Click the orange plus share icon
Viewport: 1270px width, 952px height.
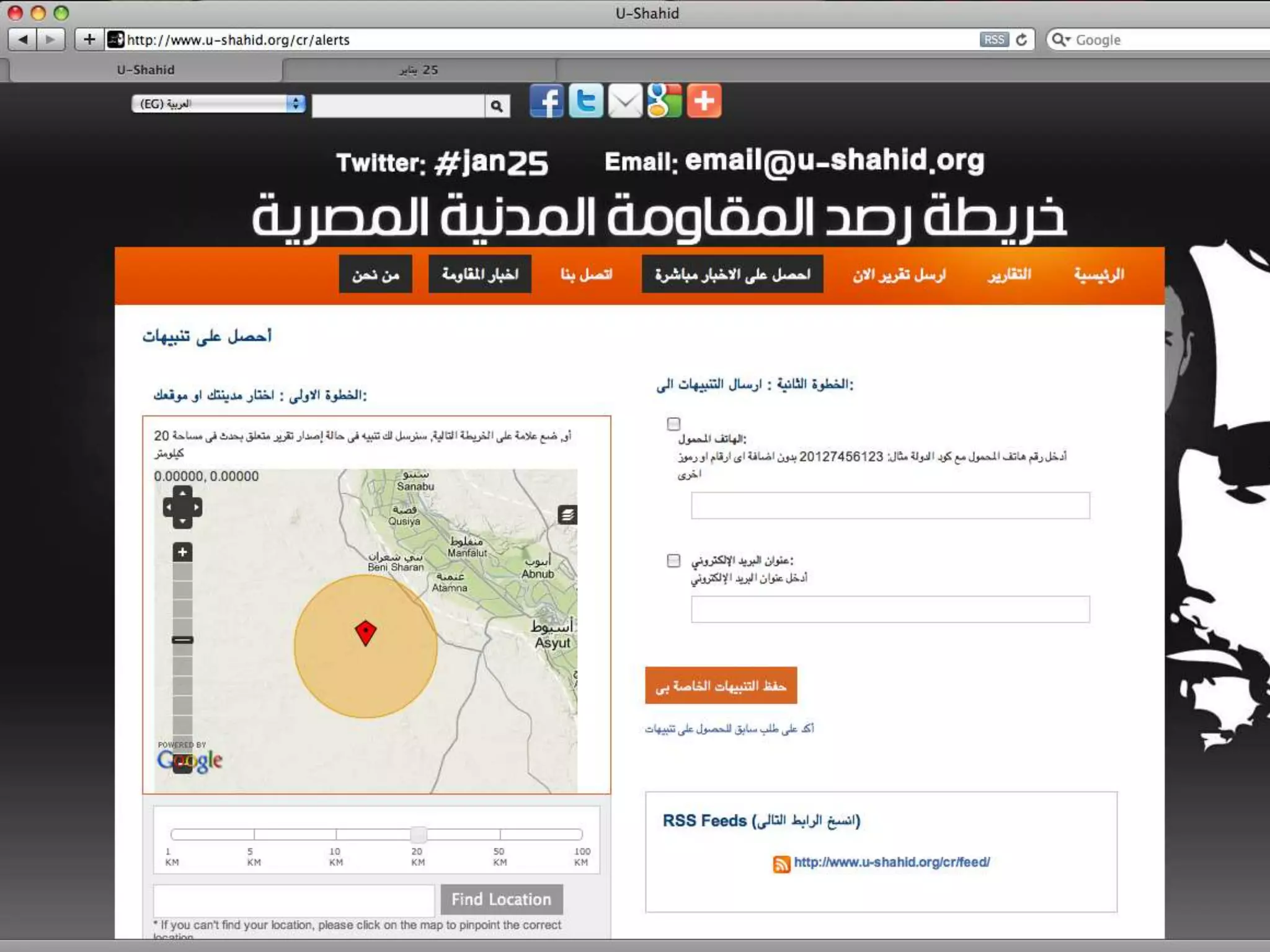[x=704, y=100]
